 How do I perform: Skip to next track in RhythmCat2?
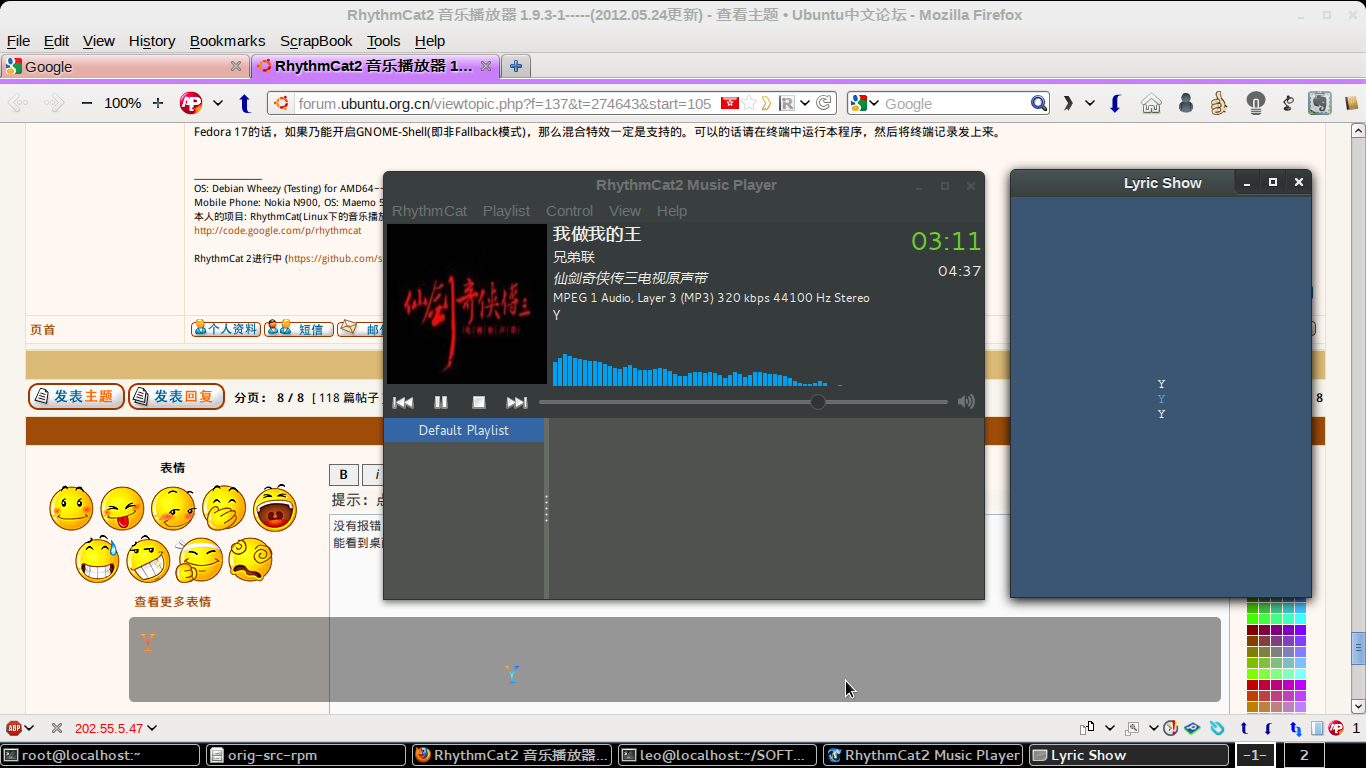pyautogui.click(x=517, y=402)
